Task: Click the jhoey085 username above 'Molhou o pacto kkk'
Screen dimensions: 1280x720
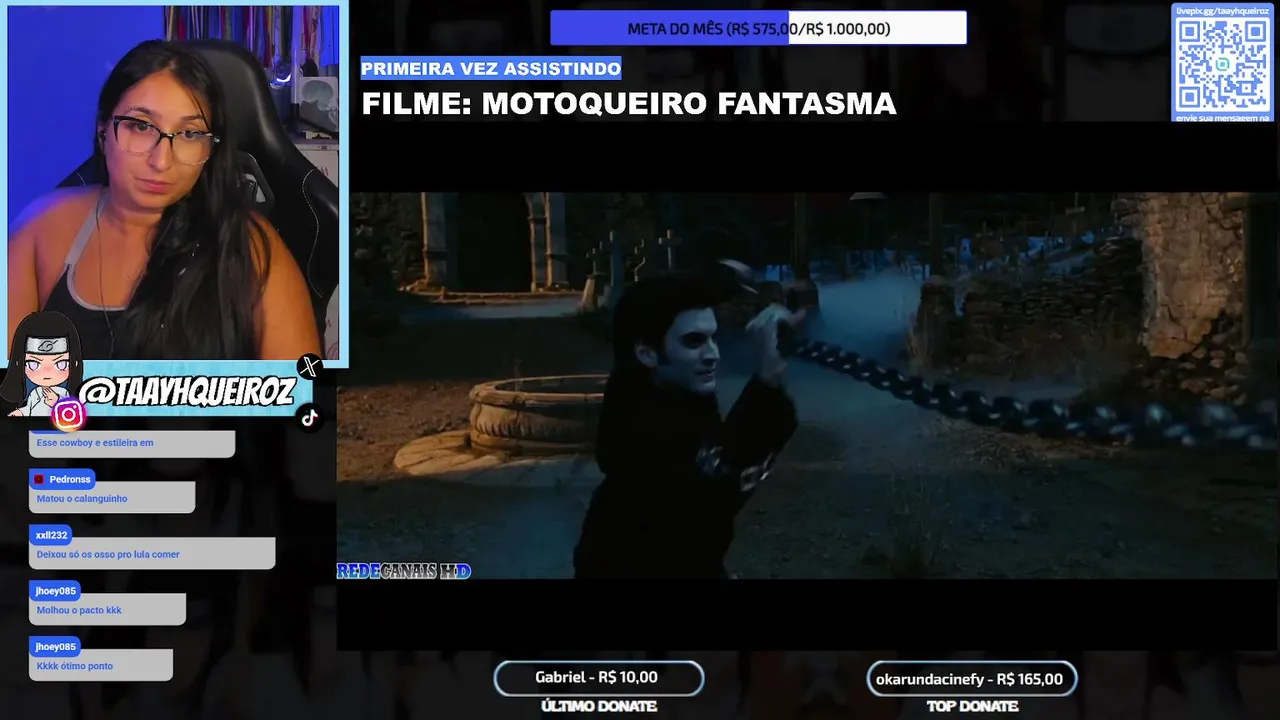Action: coord(55,591)
